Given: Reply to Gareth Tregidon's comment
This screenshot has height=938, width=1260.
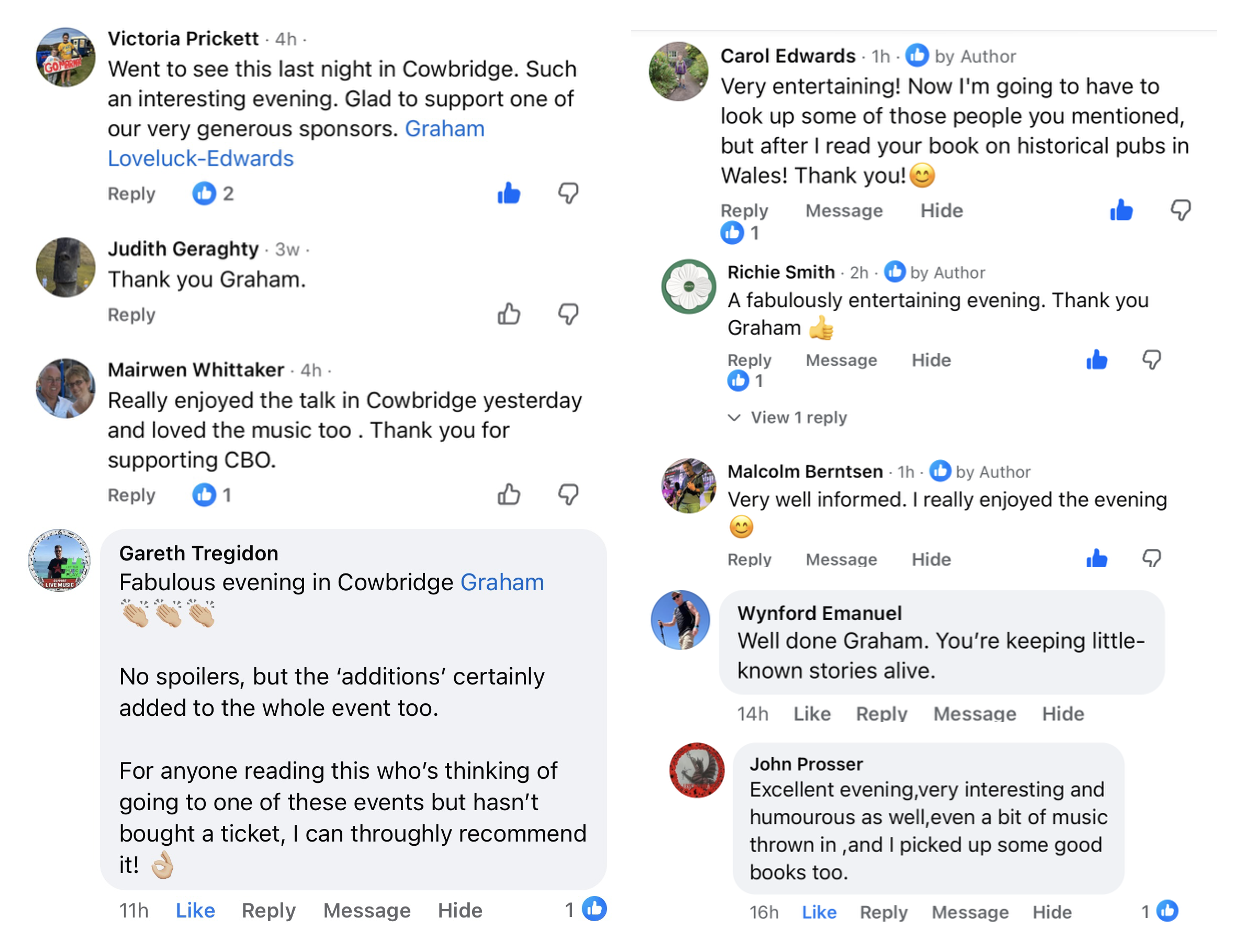Looking at the screenshot, I should pos(268,910).
